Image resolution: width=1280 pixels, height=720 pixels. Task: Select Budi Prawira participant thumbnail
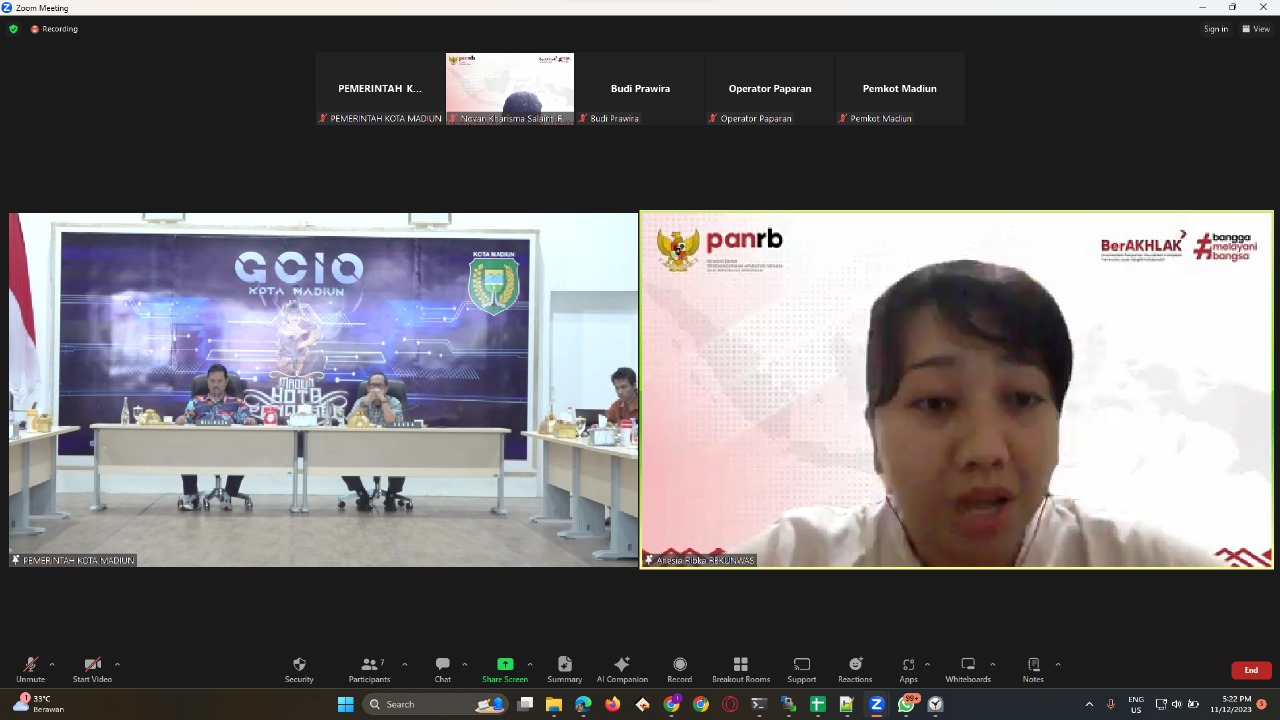click(x=640, y=89)
